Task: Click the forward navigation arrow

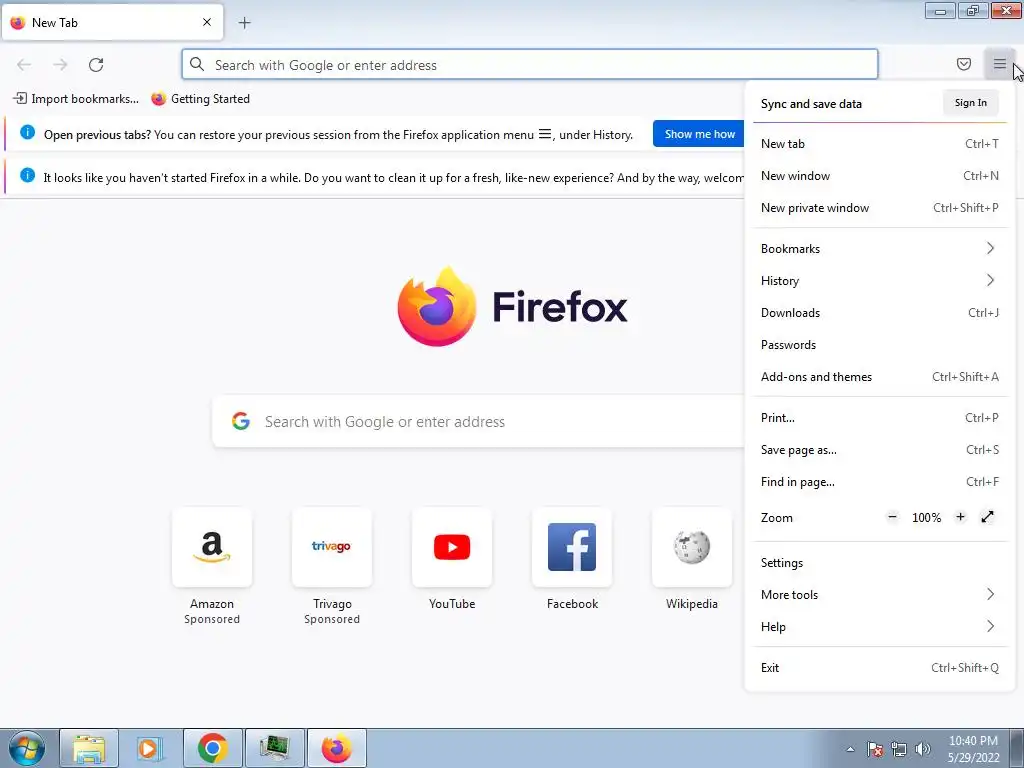Action: pyautogui.click(x=60, y=65)
